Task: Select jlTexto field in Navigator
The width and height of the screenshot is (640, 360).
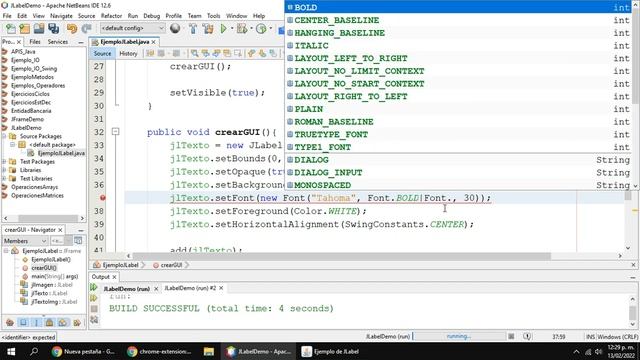Action: tap(49, 293)
